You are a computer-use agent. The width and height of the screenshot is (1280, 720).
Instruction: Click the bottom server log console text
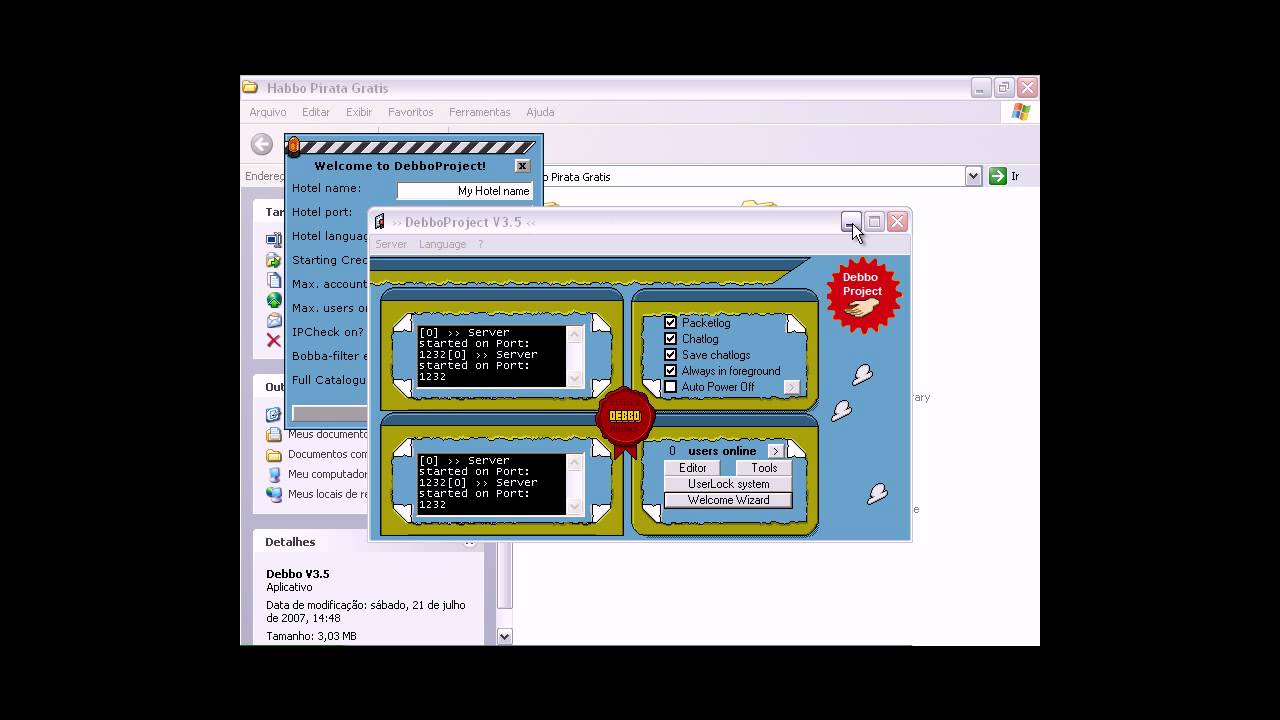pyautogui.click(x=492, y=483)
